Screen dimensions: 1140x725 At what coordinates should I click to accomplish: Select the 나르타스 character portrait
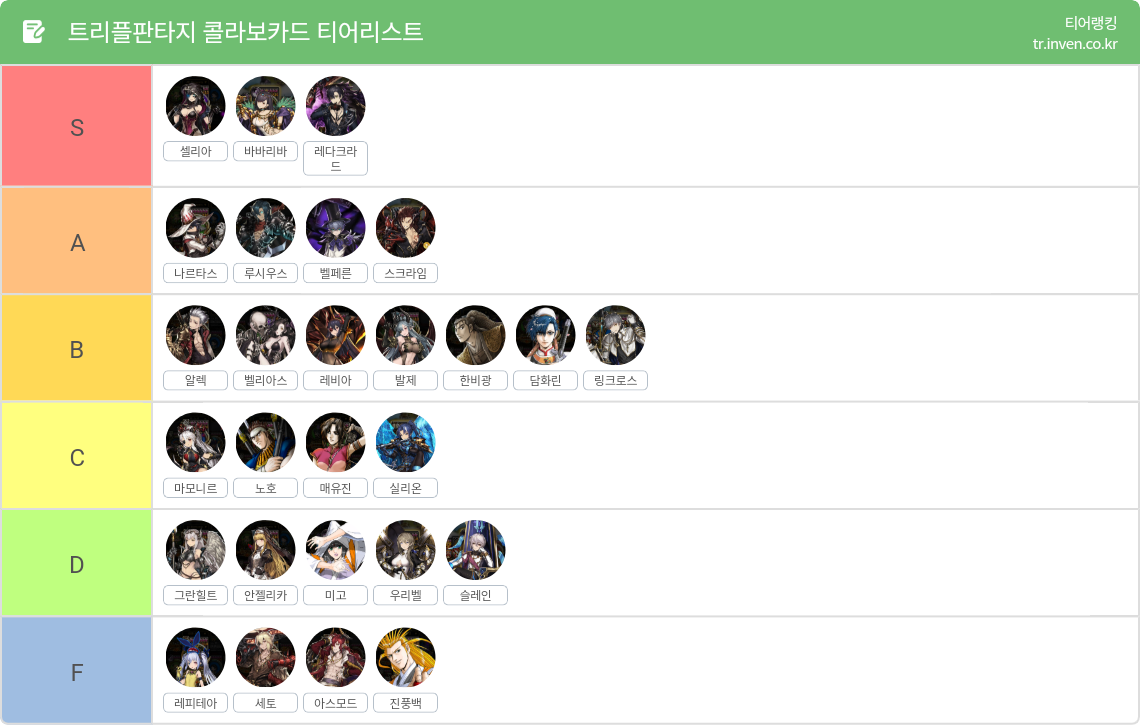196,228
